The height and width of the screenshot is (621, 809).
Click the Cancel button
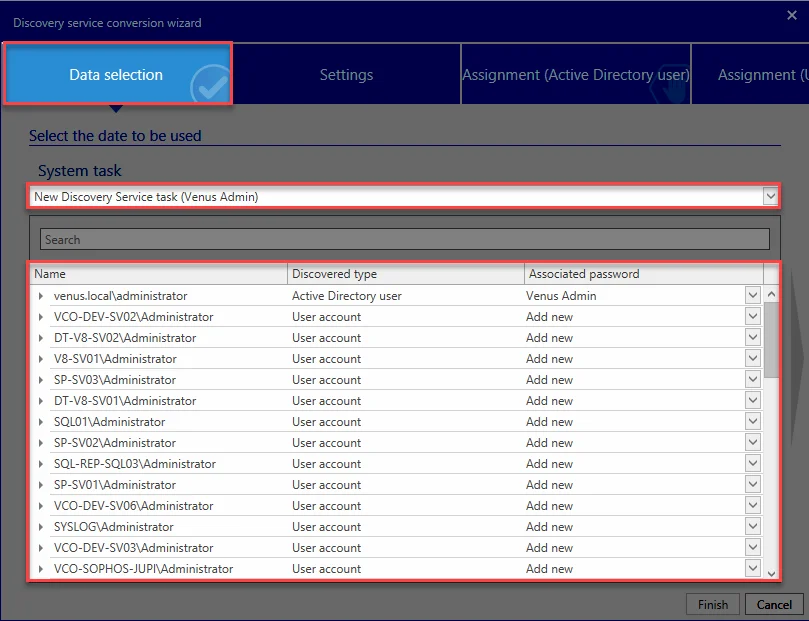pos(774,604)
